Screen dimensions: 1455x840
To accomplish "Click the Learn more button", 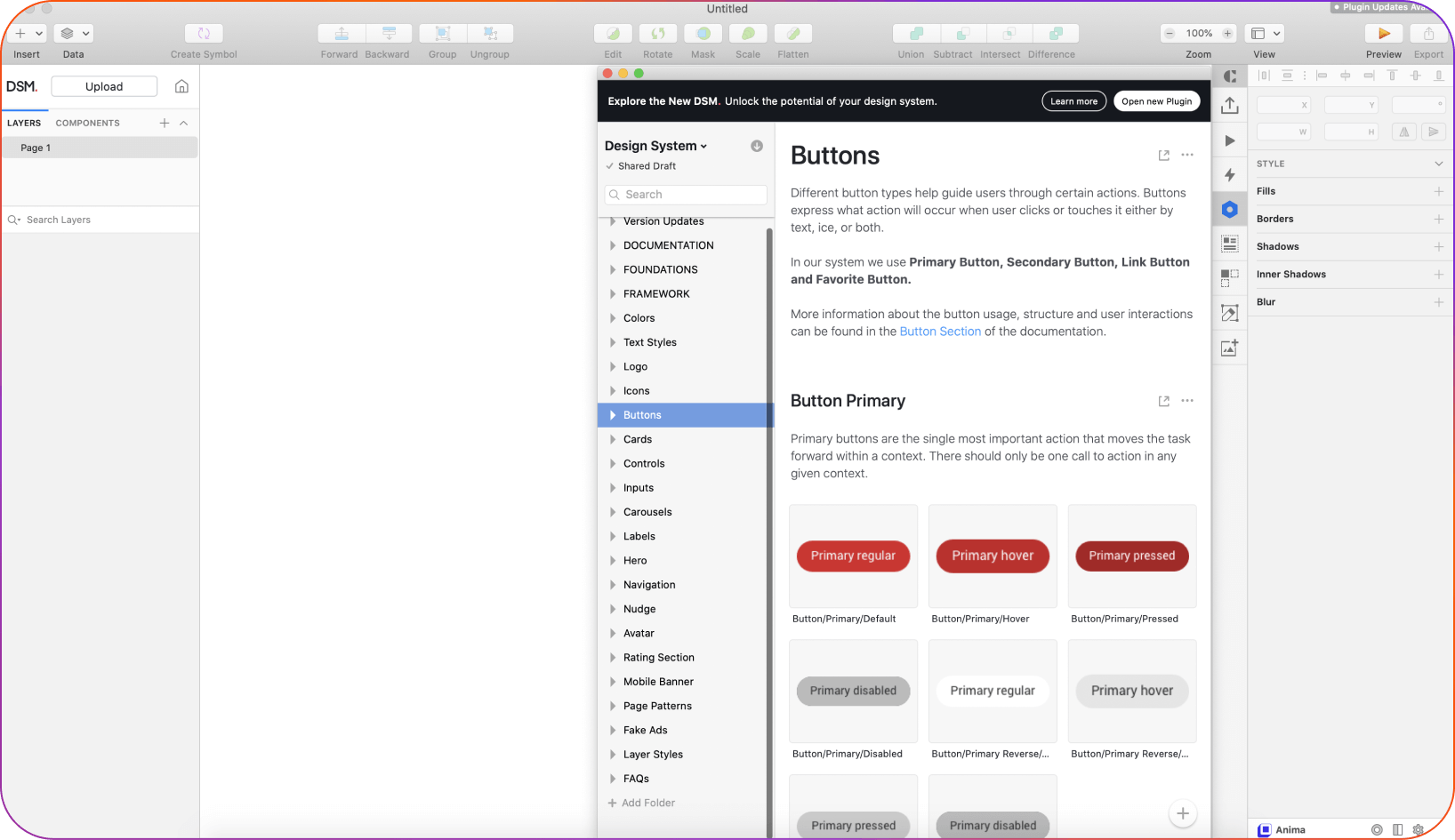I will pyautogui.click(x=1073, y=101).
